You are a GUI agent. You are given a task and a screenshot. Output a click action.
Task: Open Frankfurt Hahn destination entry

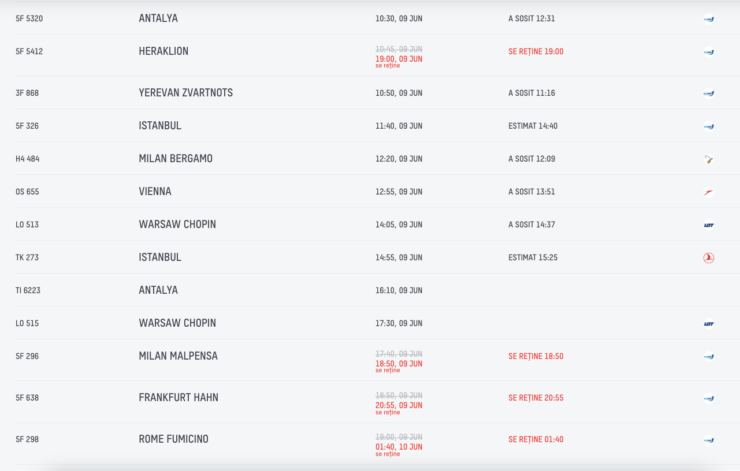(x=178, y=397)
